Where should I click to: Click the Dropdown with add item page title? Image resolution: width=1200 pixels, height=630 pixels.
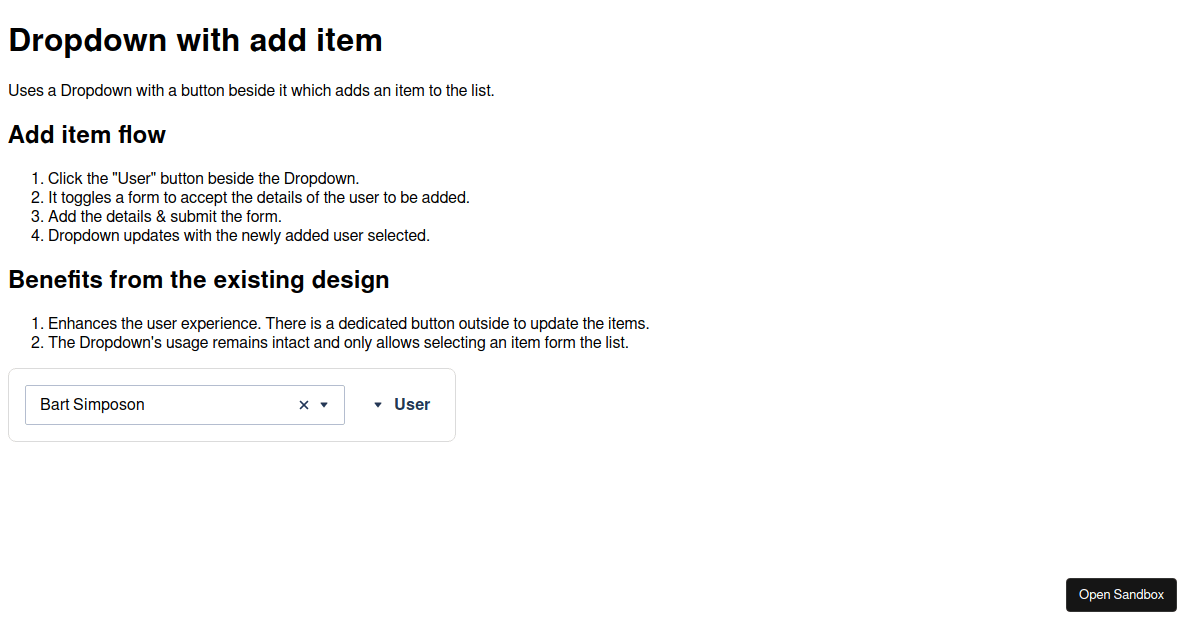click(x=195, y=40)
